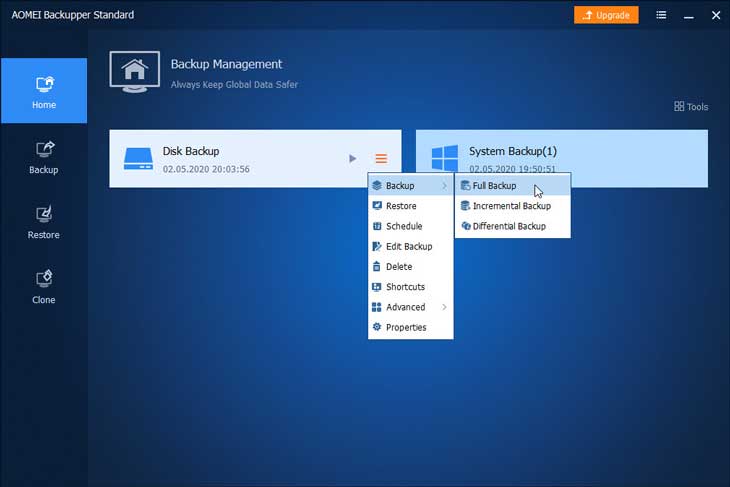Minimize the AOMEI Backupper window
730x487 pixels.
click(x=689, y=16)
